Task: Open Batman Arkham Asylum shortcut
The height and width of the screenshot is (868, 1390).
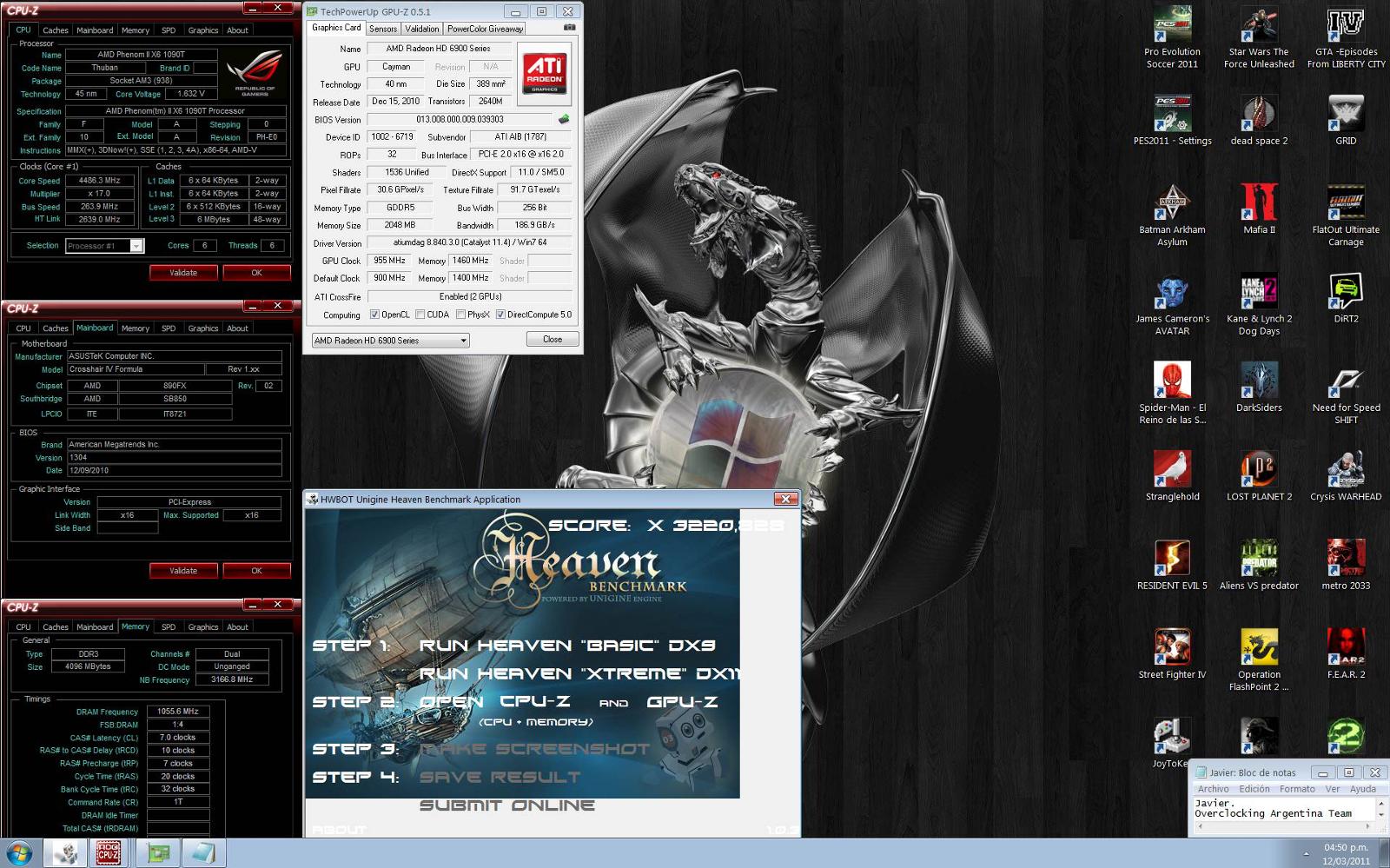Action: point(1172,215)
